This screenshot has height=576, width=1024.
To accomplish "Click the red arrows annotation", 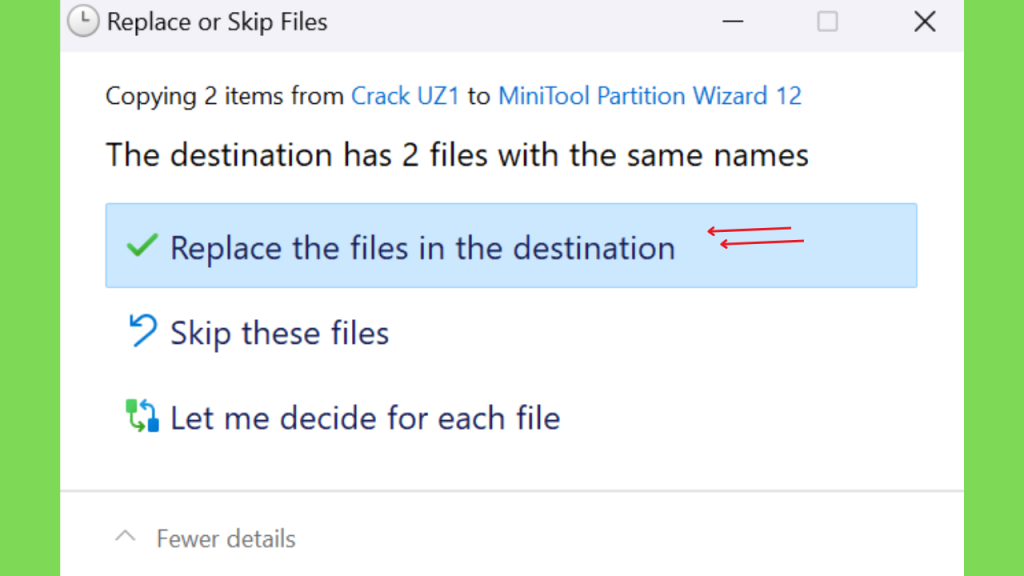I will pos(756,237).
